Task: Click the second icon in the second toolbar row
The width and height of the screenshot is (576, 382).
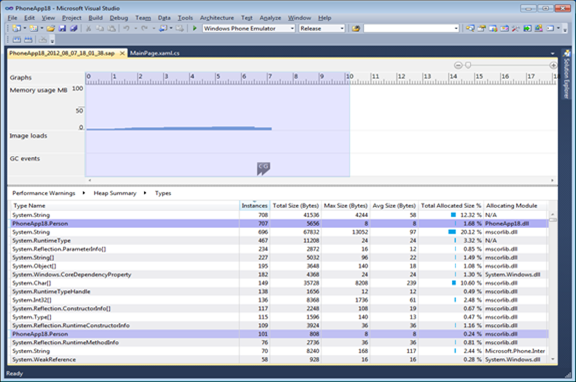Action: (x=28, y=40)
